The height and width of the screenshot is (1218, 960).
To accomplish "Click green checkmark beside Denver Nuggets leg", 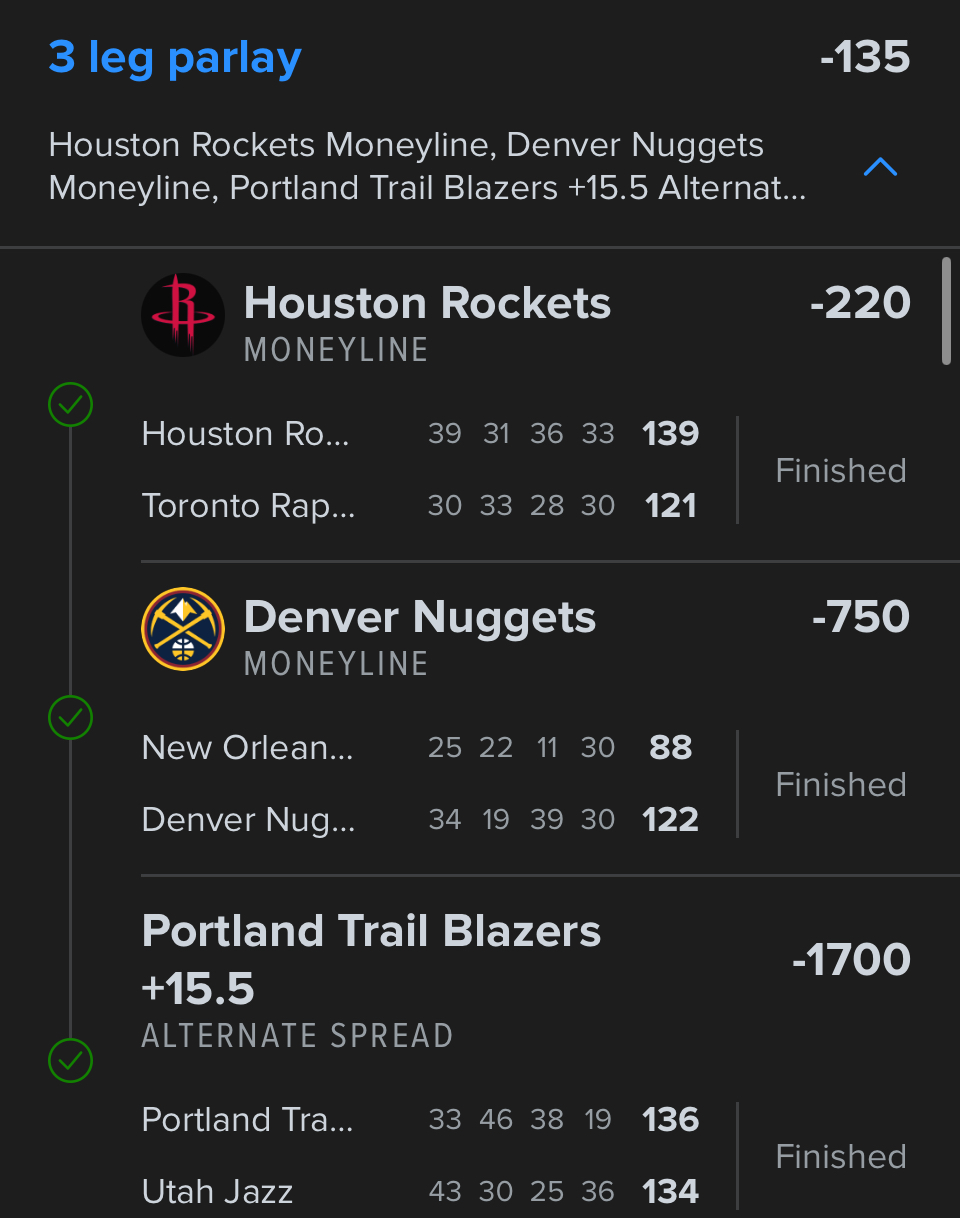I will tap(71, 717).
